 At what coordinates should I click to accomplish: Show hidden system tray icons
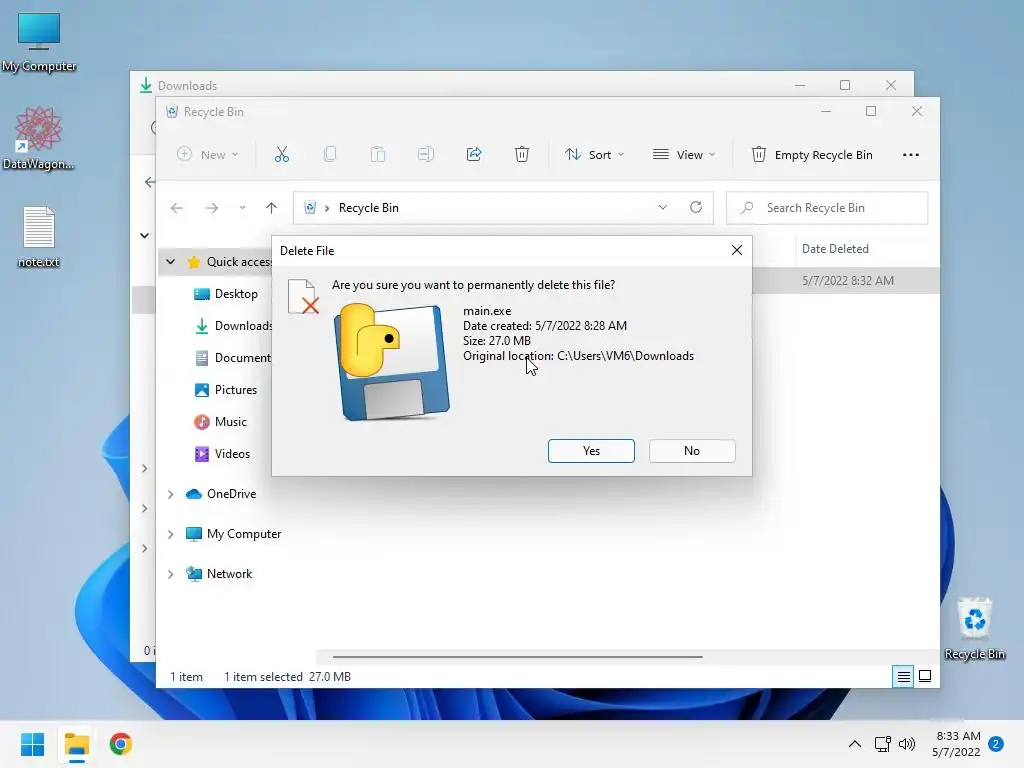tap(854, 744)
